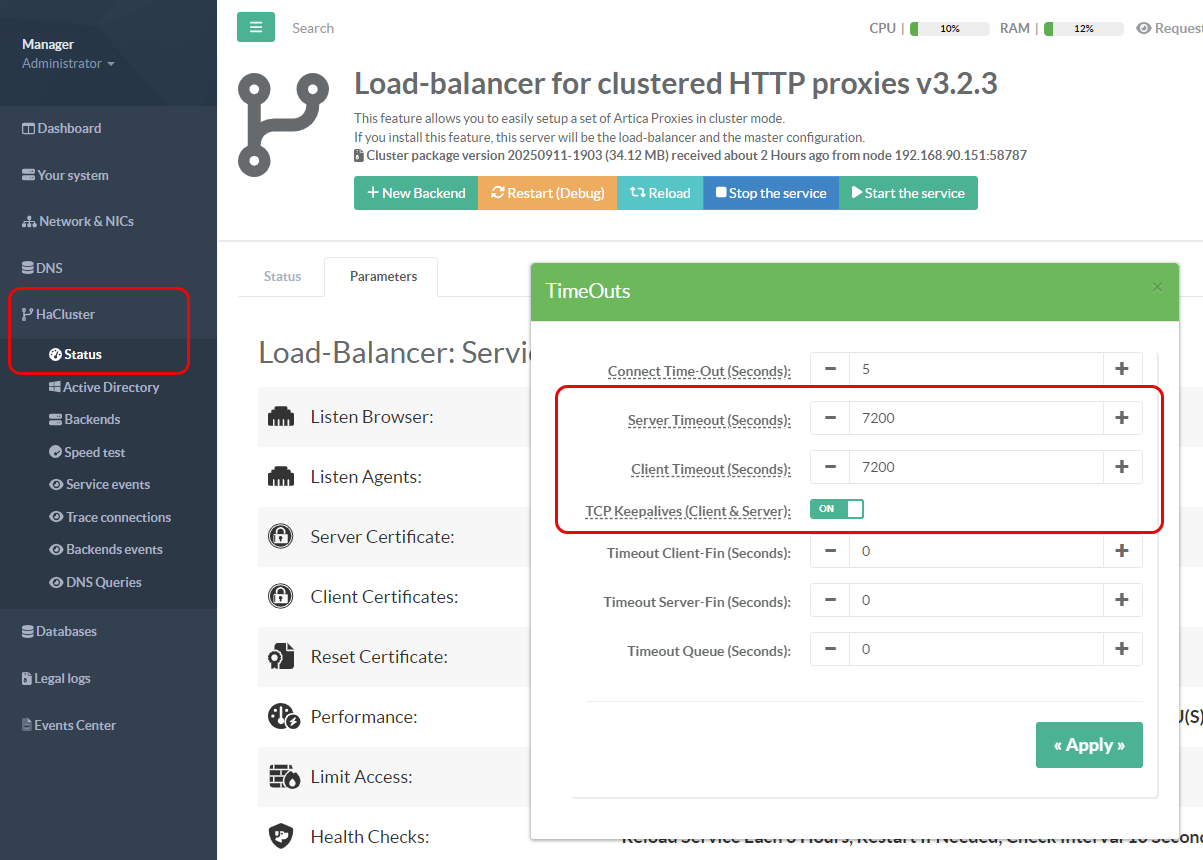Click the Health Checks shield icon

[281, 836]
